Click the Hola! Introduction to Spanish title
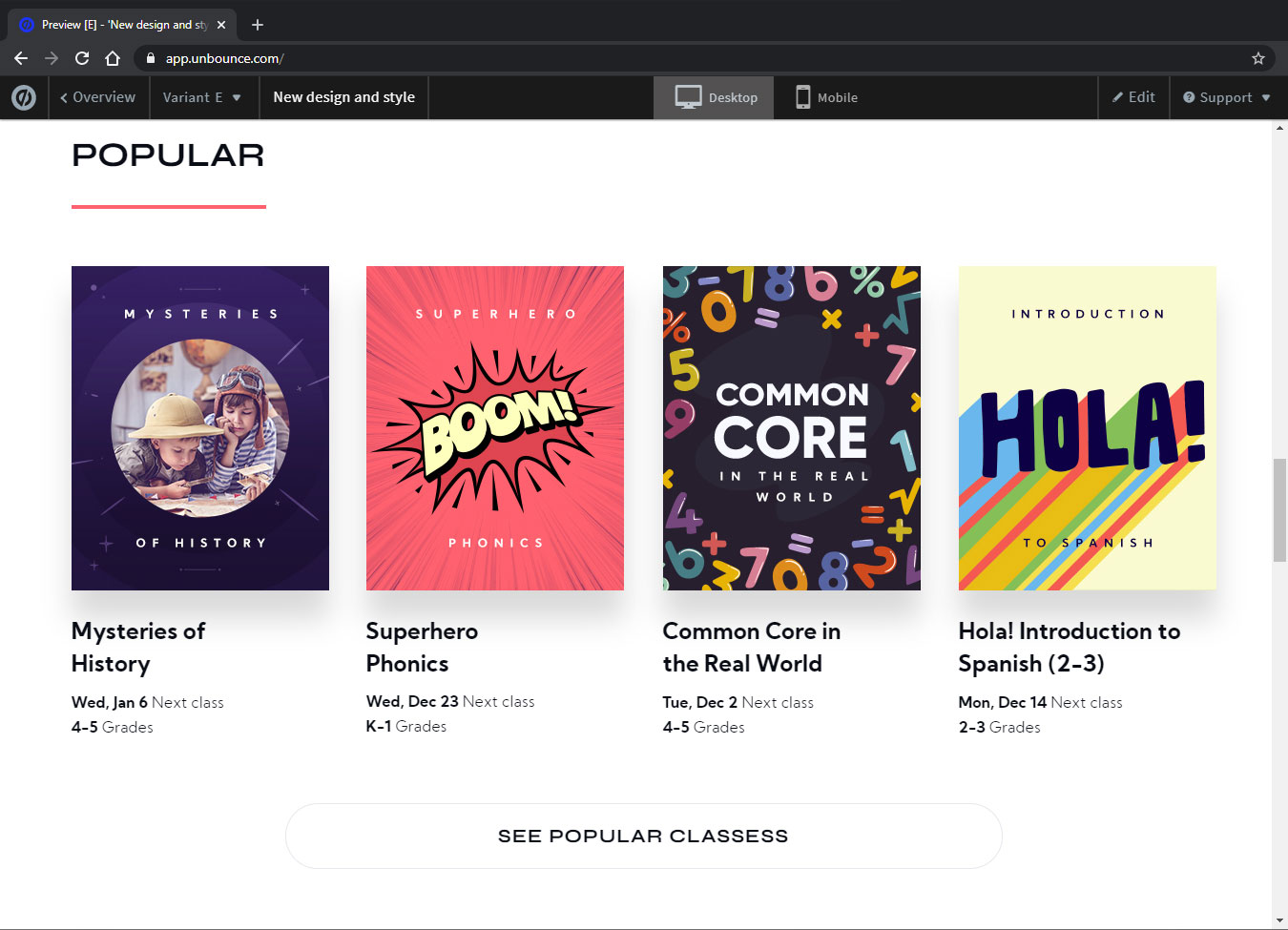This screenshot has height=930, width=1288. point(1070,647)
